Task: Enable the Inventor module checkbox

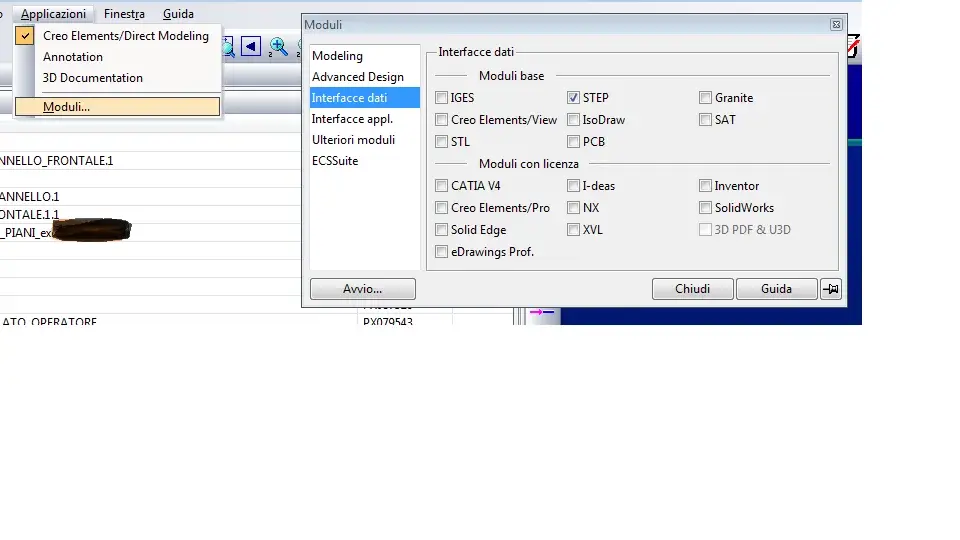Action: [705, 186]
